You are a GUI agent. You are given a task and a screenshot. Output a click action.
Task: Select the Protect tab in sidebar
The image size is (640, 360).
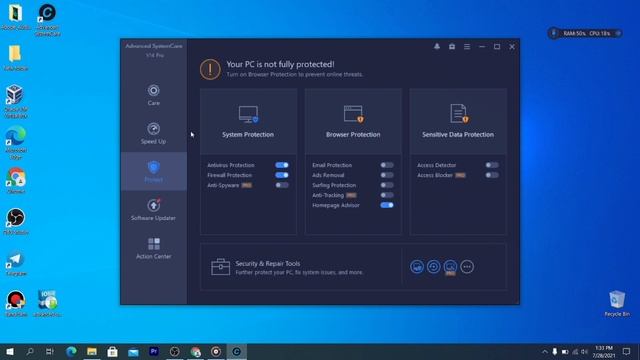pos(153,171)
